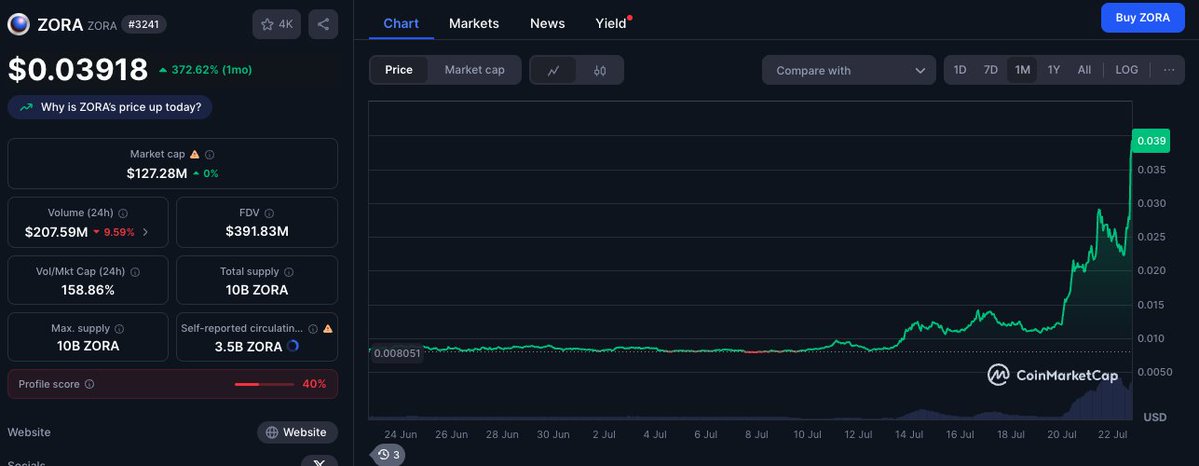Open the info icon beside Vol/Mkt Cap (24h)
This screenshot has width=1199, height=466.
[x=135, y=272]
